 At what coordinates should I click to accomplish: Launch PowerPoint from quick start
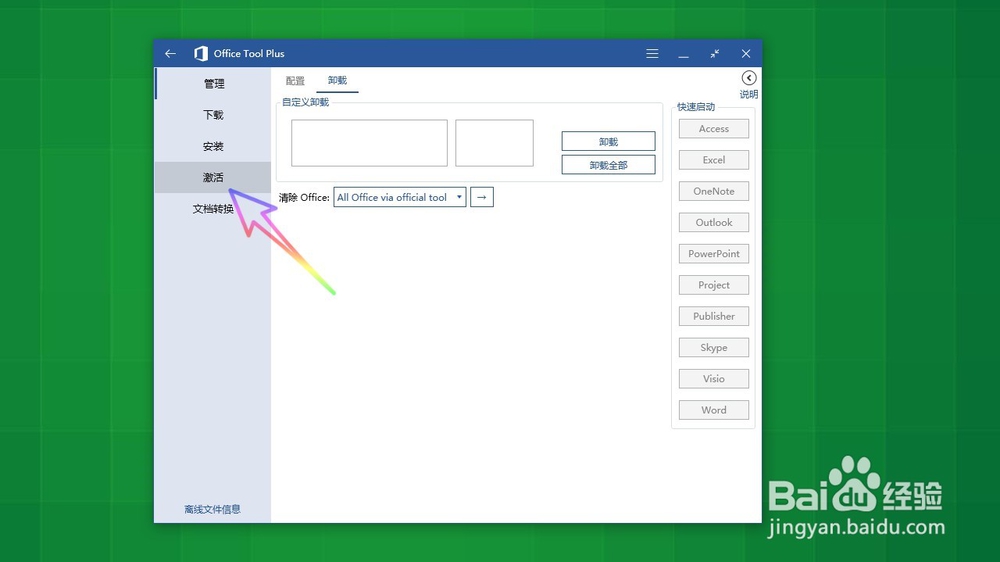(x=714, y=253)
